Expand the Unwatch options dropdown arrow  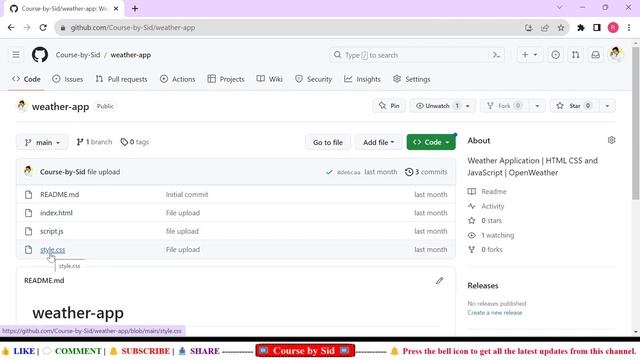tap(468, 106)
